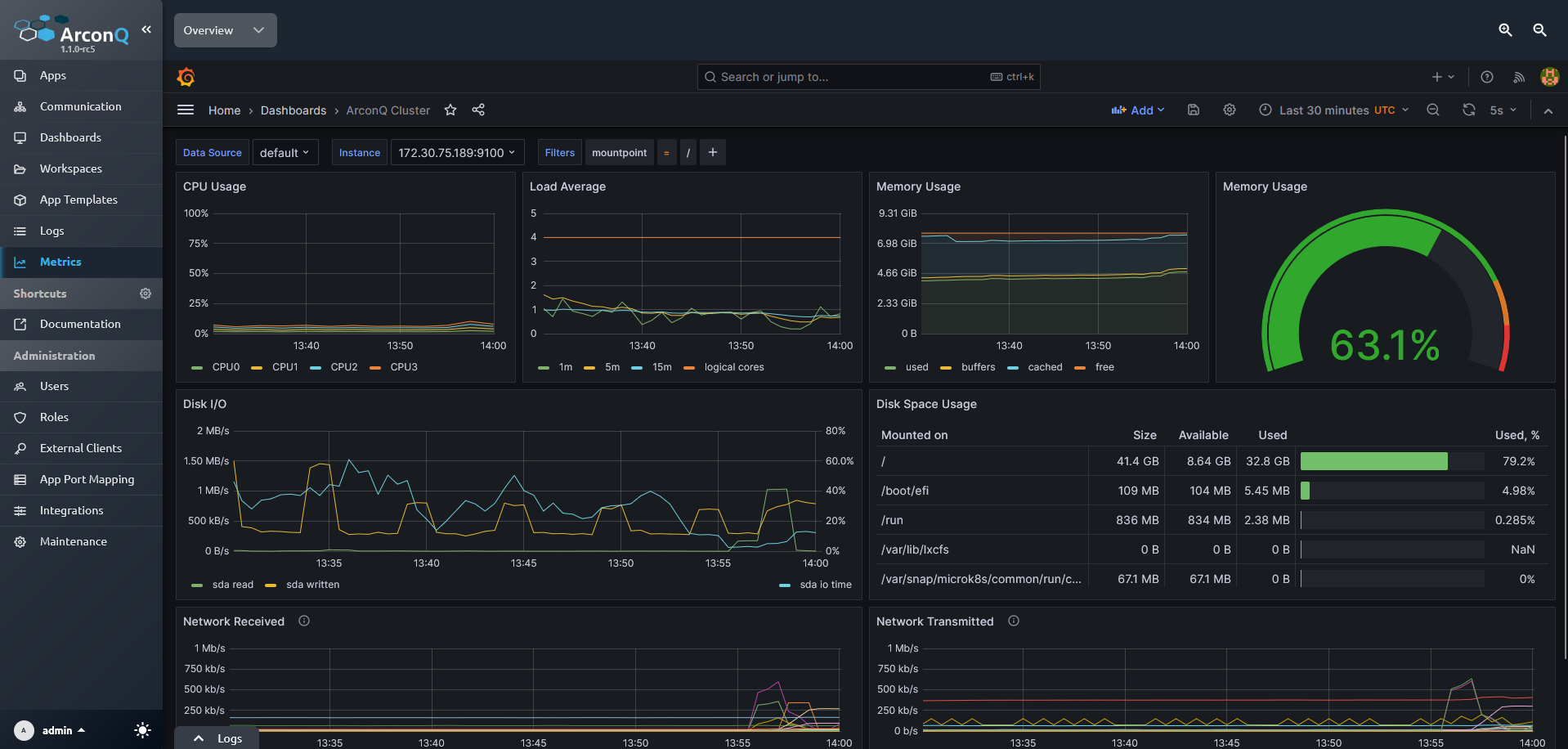Show Network Transmitted panel info icon
The height and width of the screenshot is (749, 1568).
coord(1014,621)
